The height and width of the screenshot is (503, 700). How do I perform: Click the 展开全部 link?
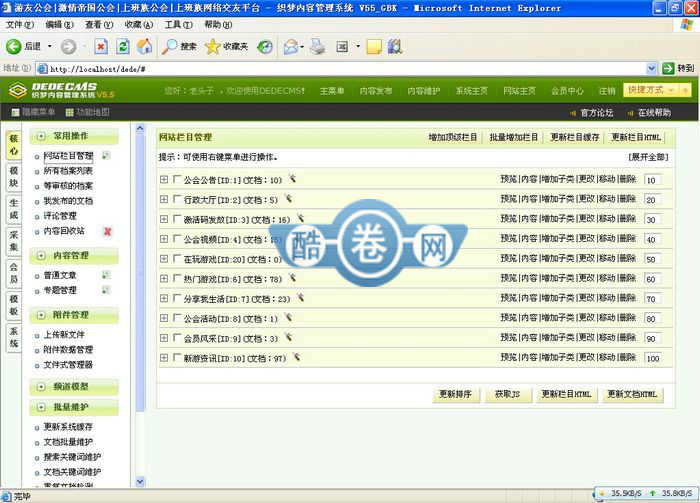coord(648,157)
